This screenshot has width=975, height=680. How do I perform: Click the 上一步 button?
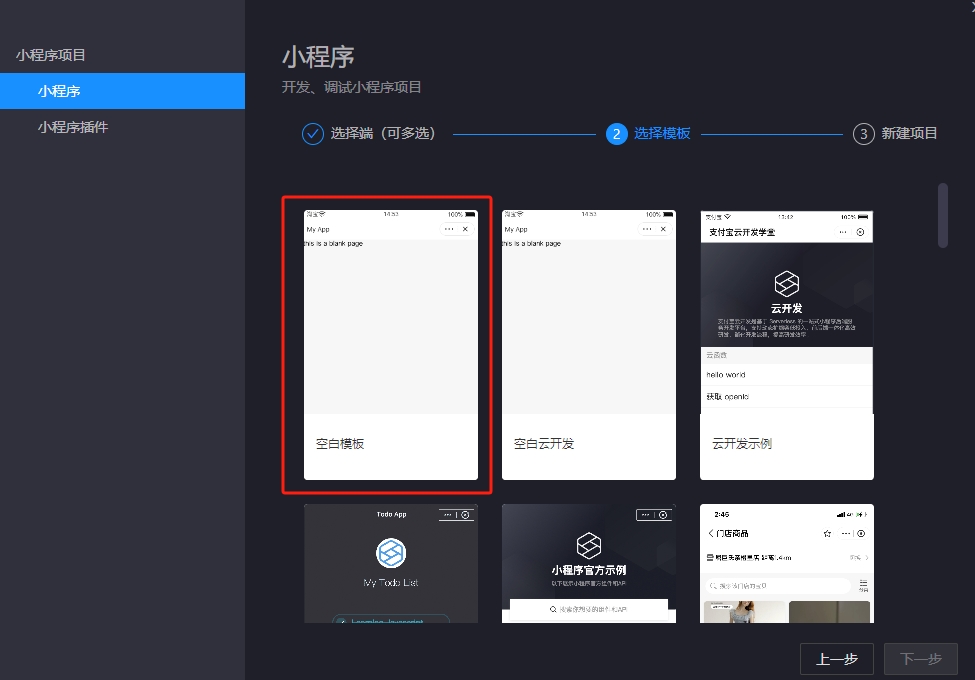pyautogui.click(x=837, y=658)
